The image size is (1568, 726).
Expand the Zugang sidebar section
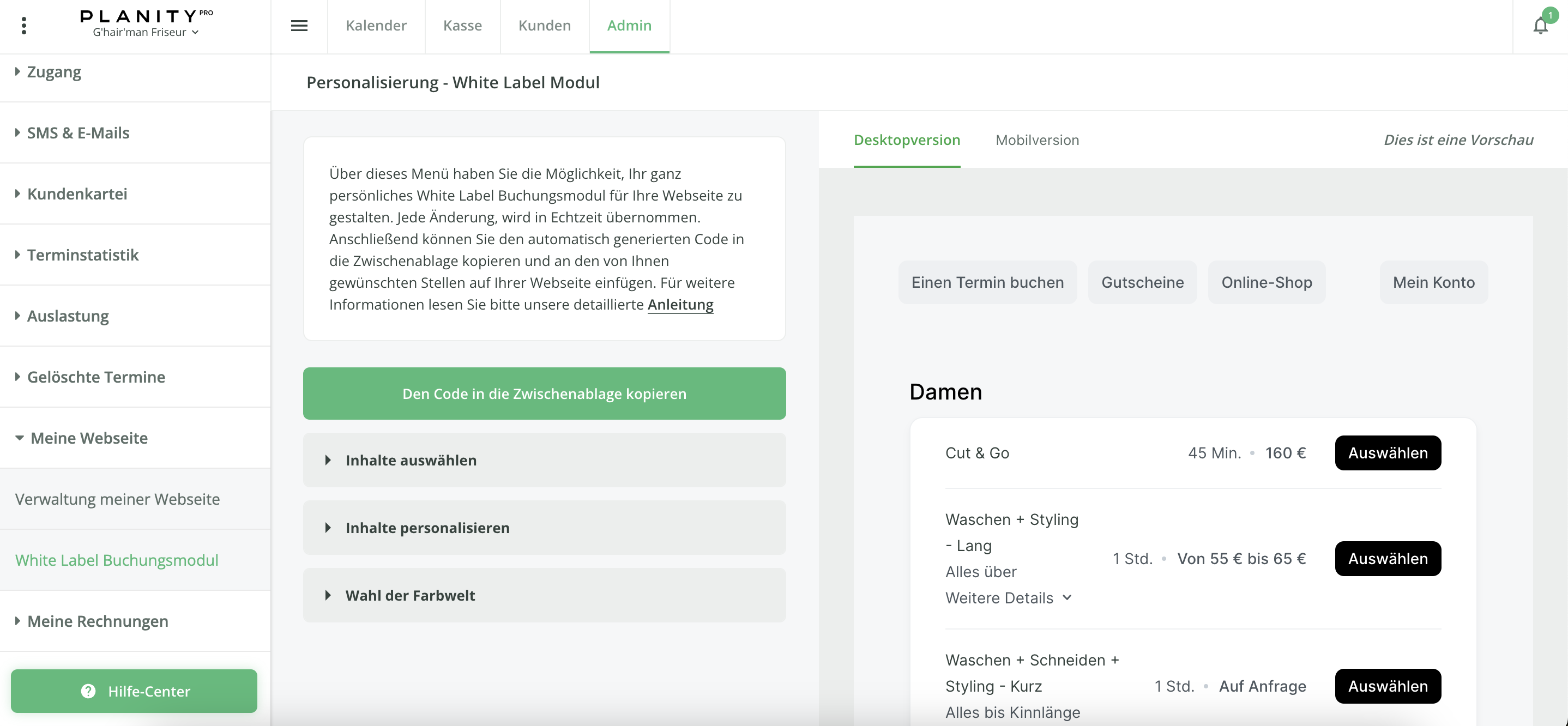(x=54, y=72)
